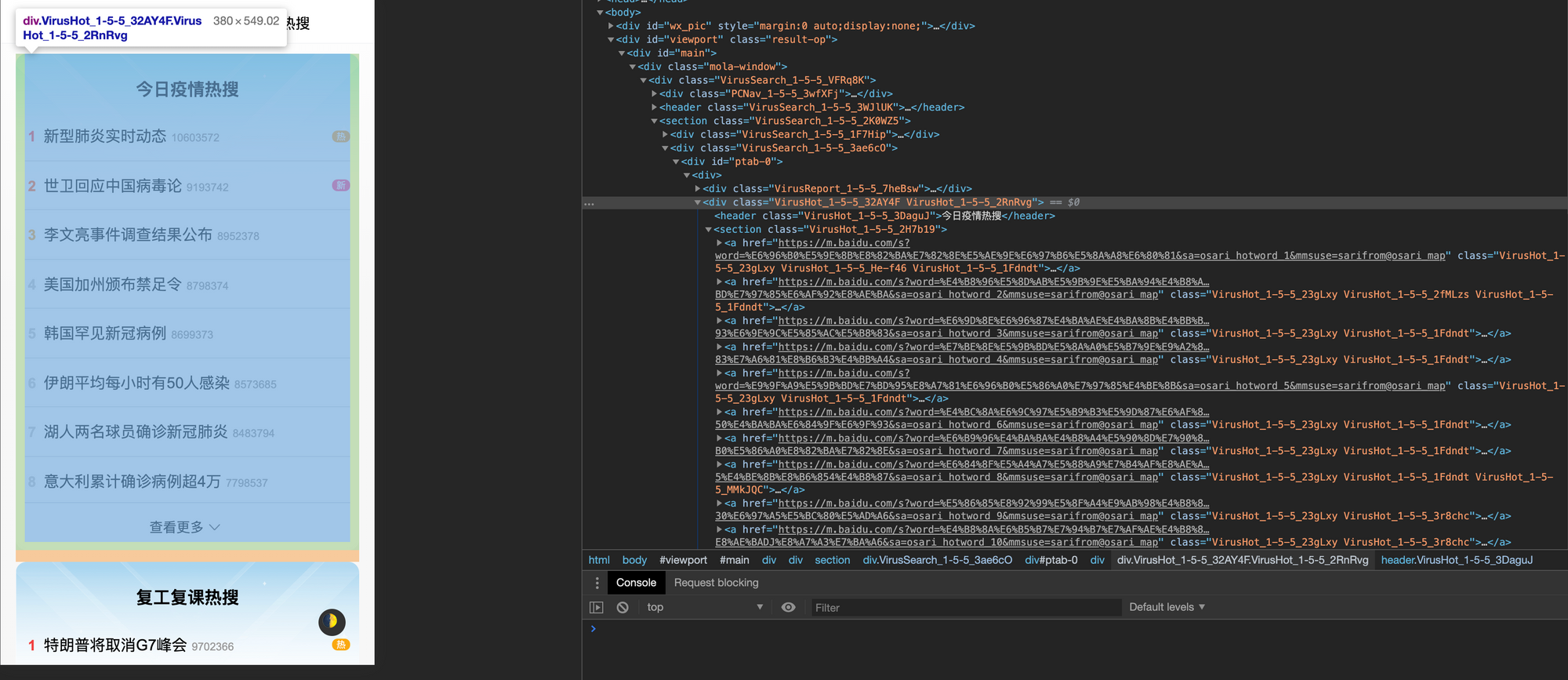Open hot search 韩国罕见新冠病例
This screenshot has height=680, width=1568.
(x=105, y=333)
